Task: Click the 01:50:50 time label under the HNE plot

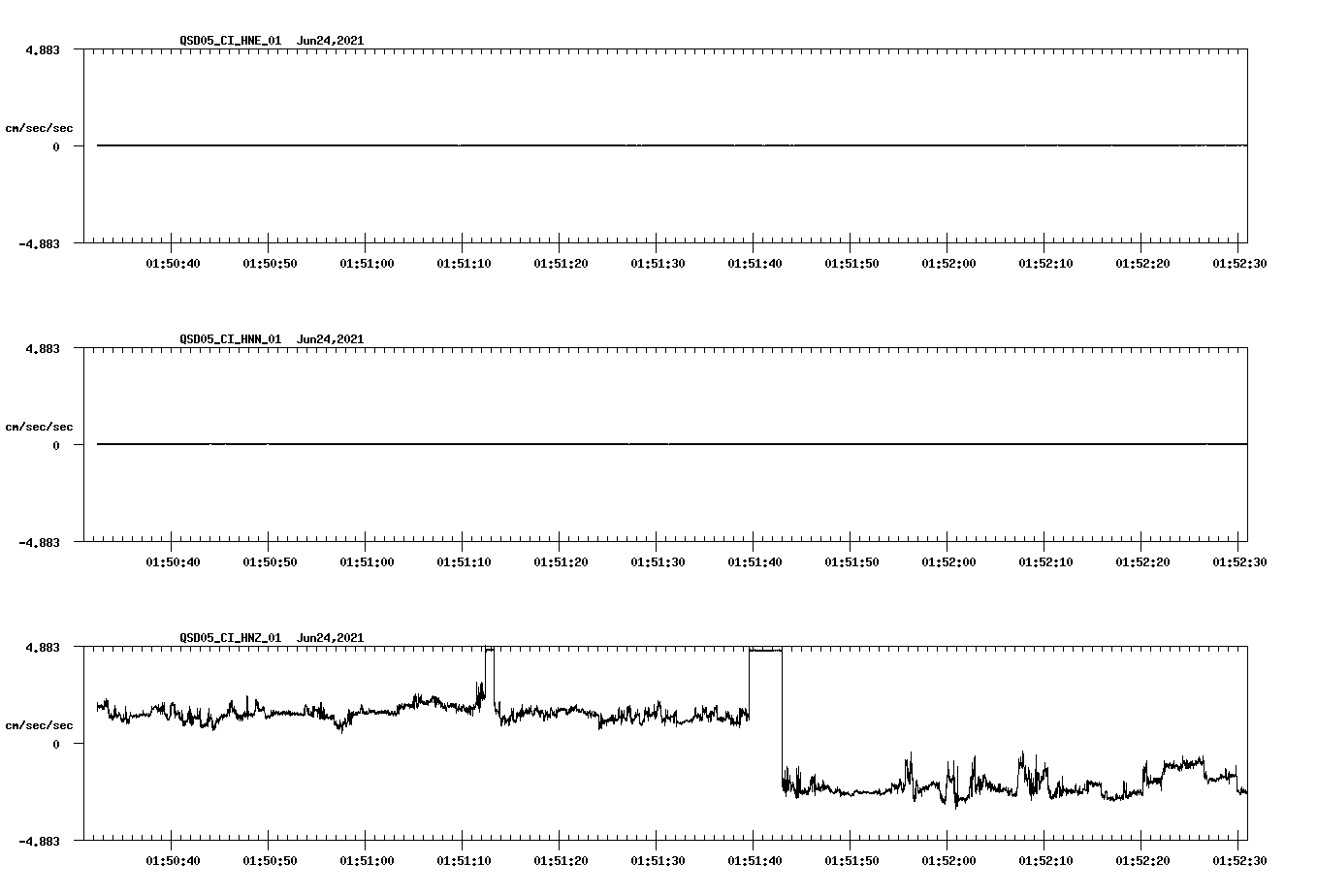Action: pyautogui.click(x=270, y=263)
